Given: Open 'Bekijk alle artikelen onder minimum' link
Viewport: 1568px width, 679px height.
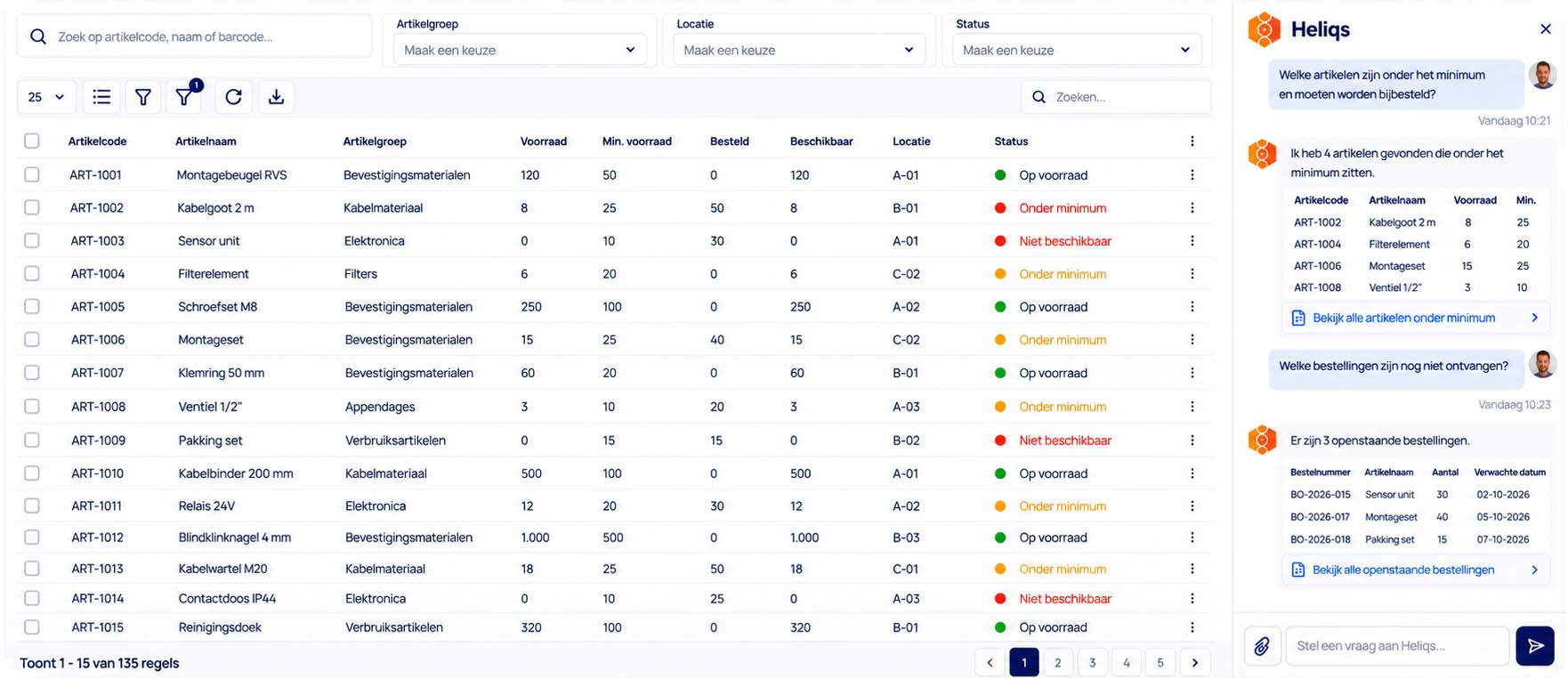Looking at the screenshot, I should coord(1415,318).
